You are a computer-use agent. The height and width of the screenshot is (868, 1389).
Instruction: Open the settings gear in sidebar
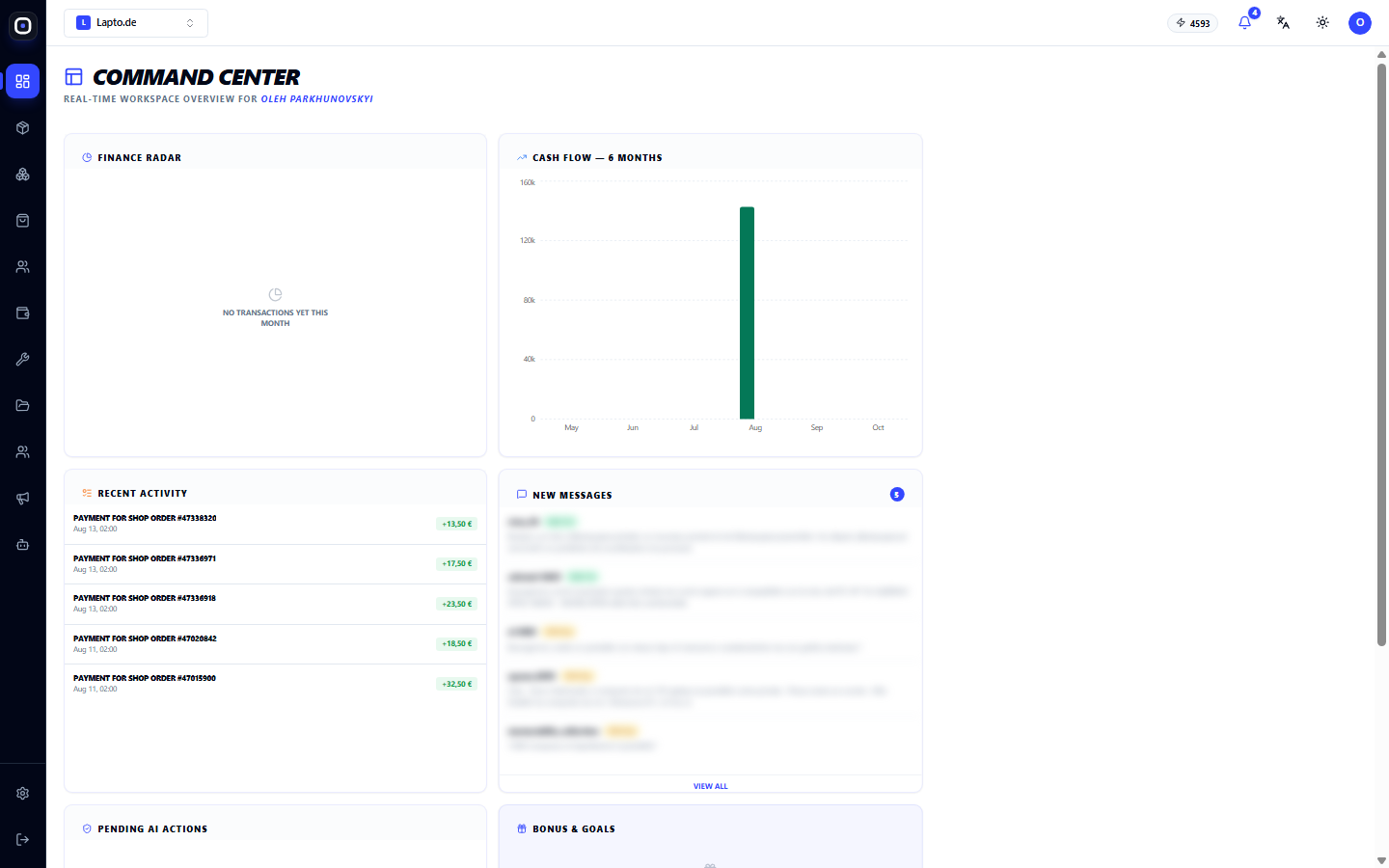tap(23, 793)
